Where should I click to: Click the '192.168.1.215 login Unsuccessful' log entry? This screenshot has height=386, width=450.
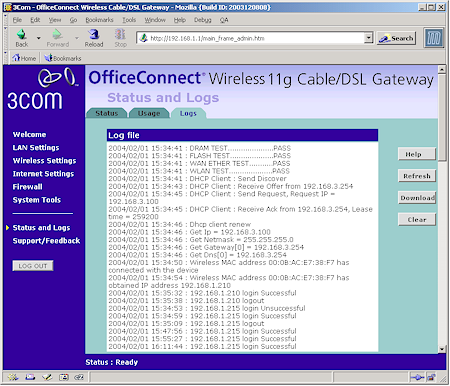[x=207, y=308]
